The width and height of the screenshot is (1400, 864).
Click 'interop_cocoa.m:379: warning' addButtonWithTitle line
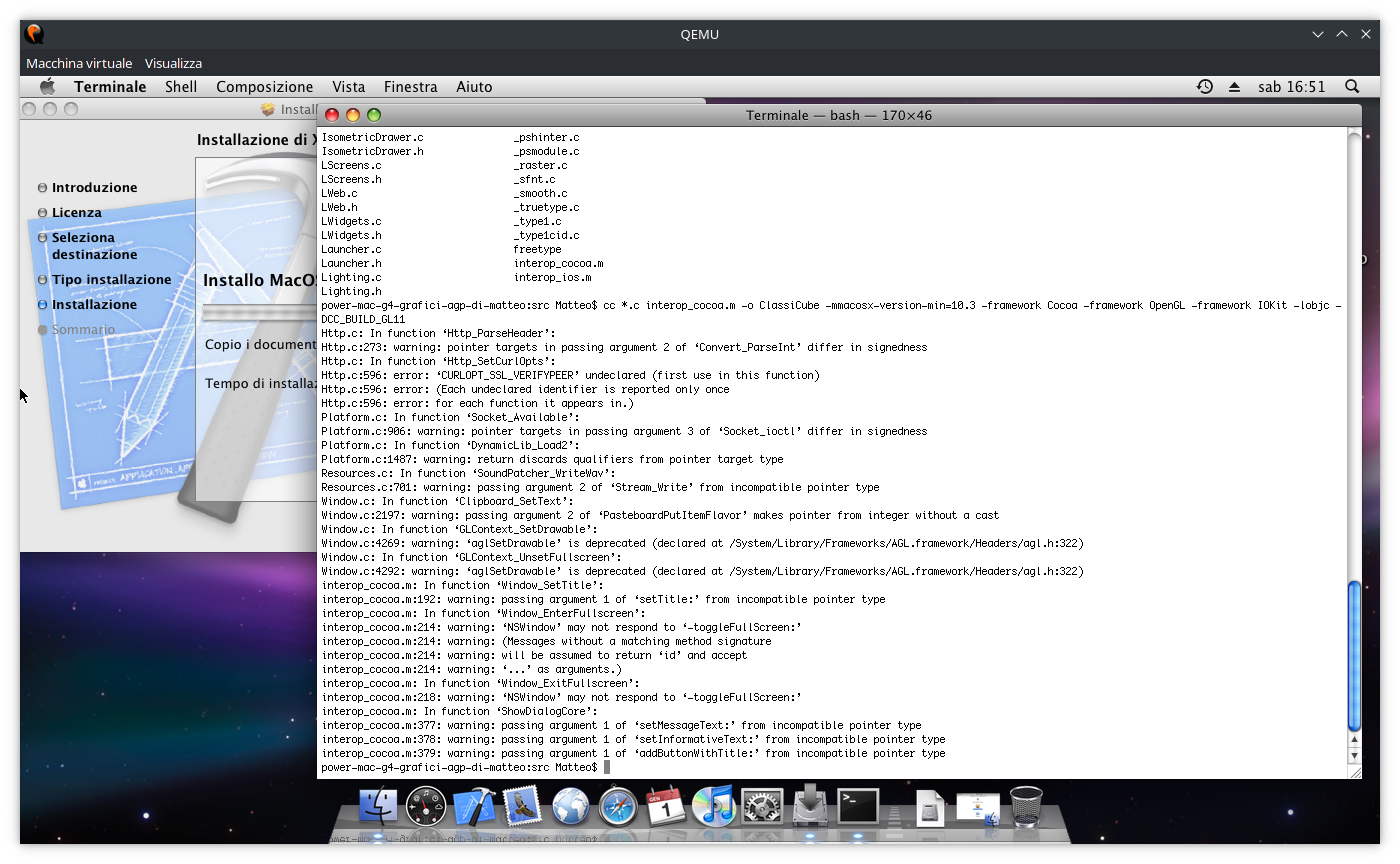(633, 753)
